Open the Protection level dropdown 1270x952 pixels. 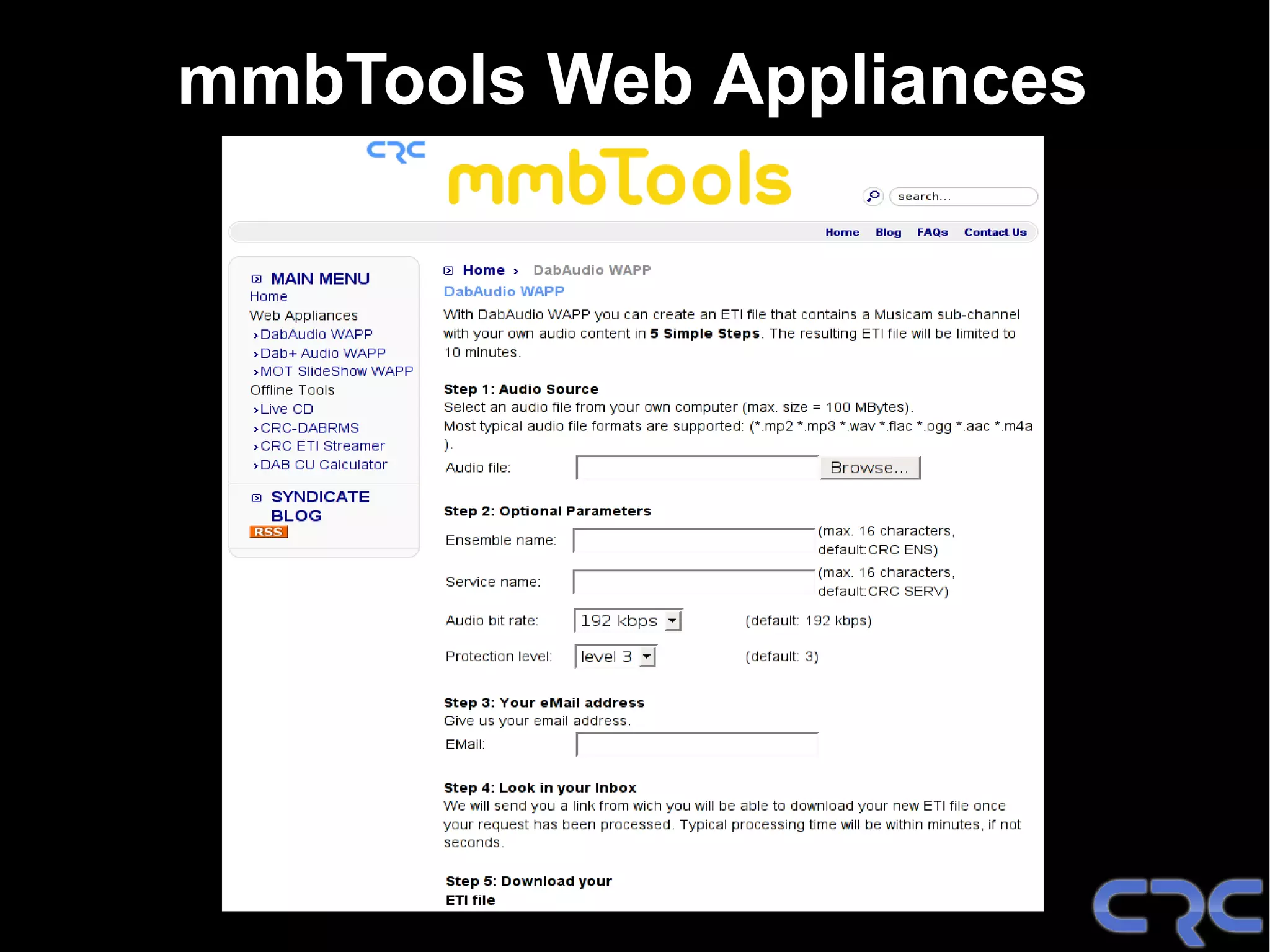coord(615,656)
